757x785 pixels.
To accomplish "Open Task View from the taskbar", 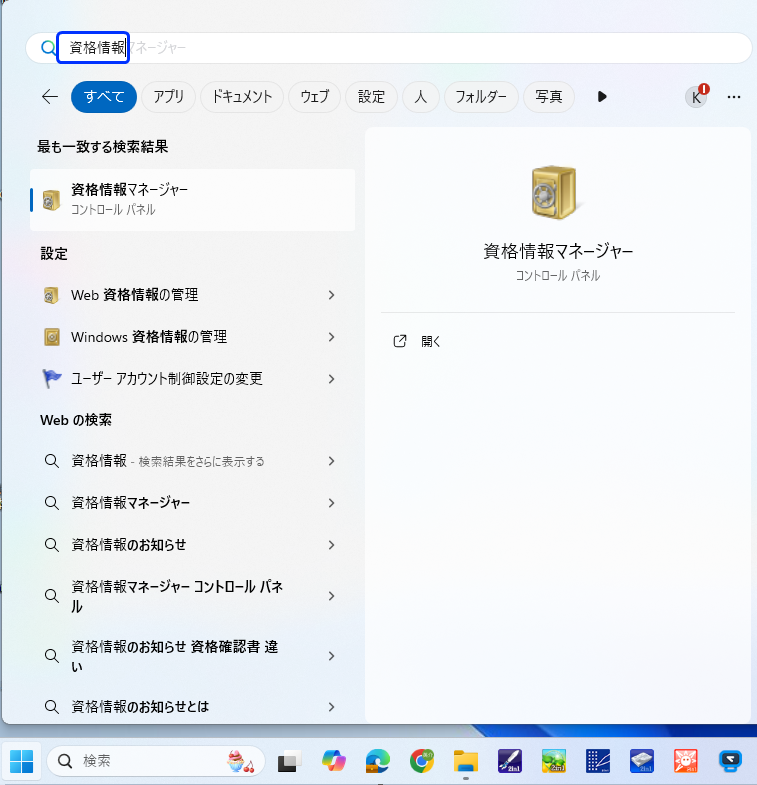I will tap(289, 761).
